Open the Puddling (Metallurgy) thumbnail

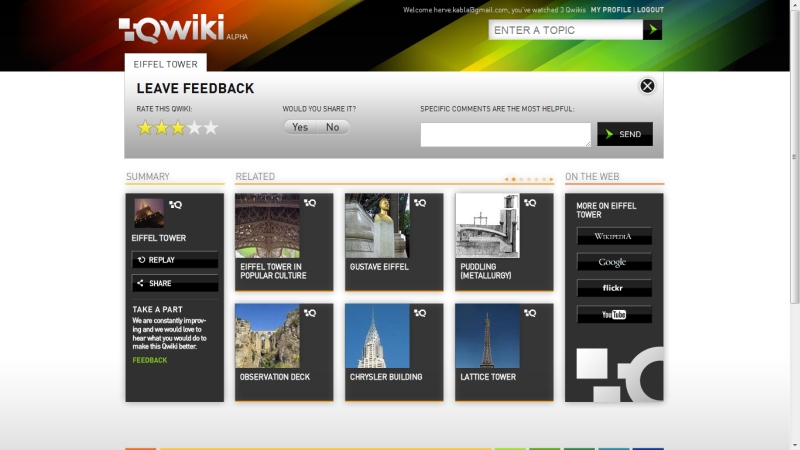488,226
